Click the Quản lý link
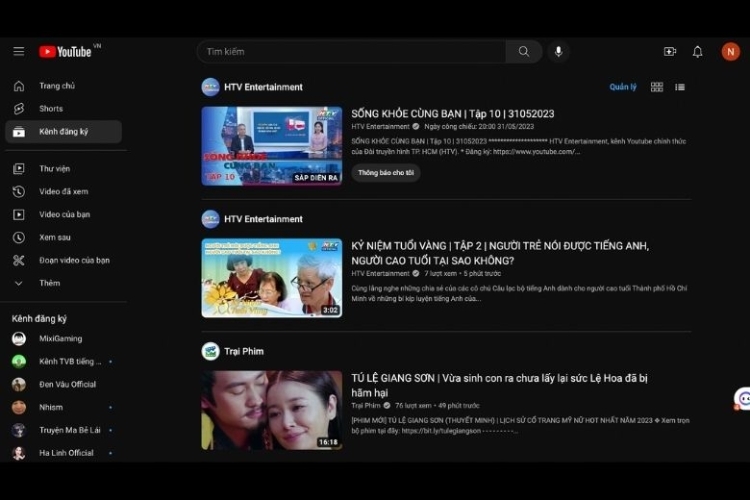The width and height of the screenshot is (750, 500). [623, 87]
